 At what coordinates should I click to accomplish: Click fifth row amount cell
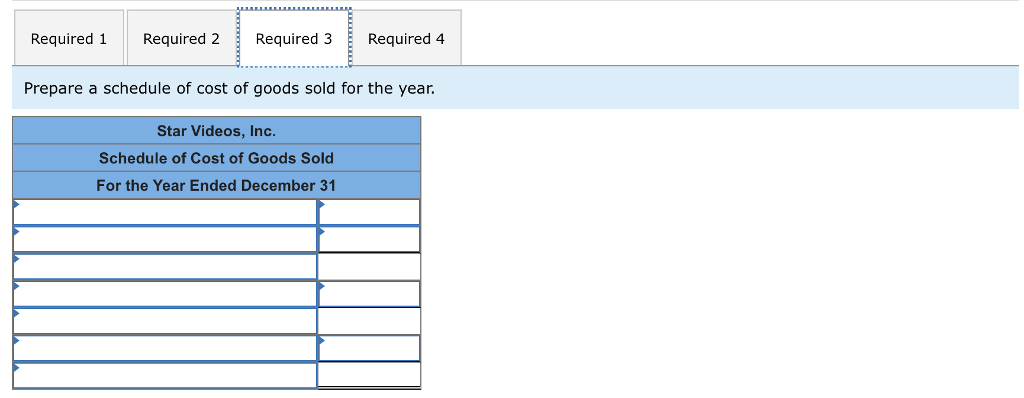coord(369,321)
